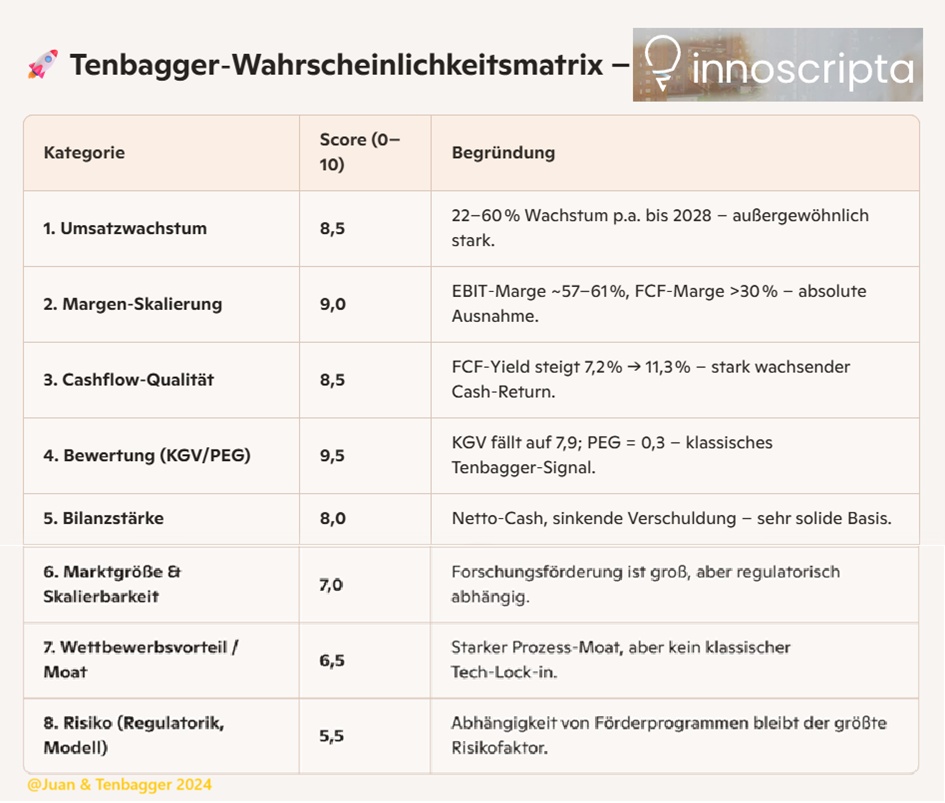Select the Score (0–10) column header
The width and height of the screenshot is (945, 803).
point(357,152)
